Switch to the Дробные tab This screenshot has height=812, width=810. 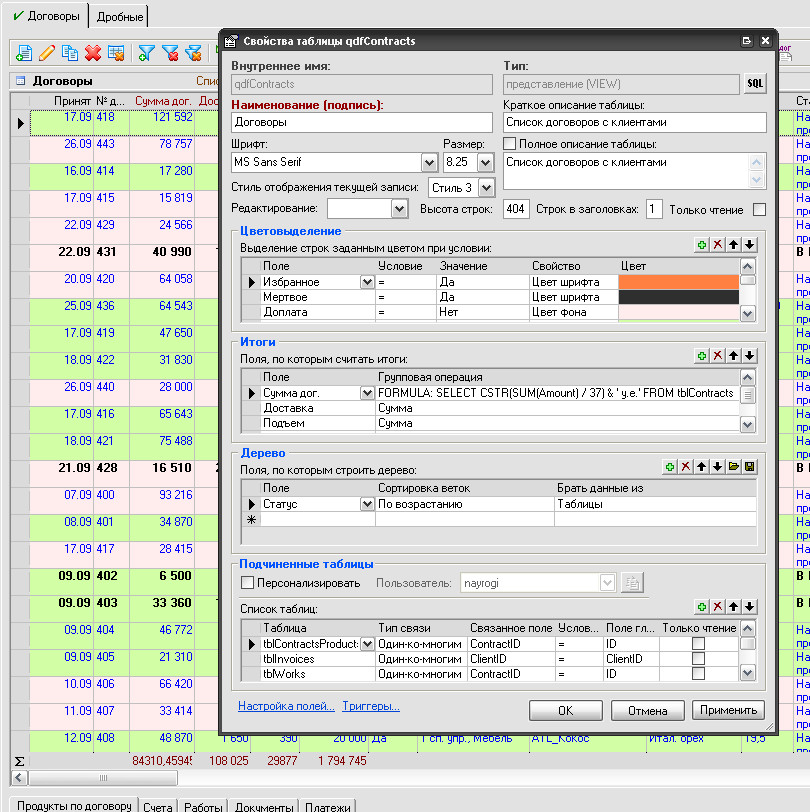[x=120, y=17]
